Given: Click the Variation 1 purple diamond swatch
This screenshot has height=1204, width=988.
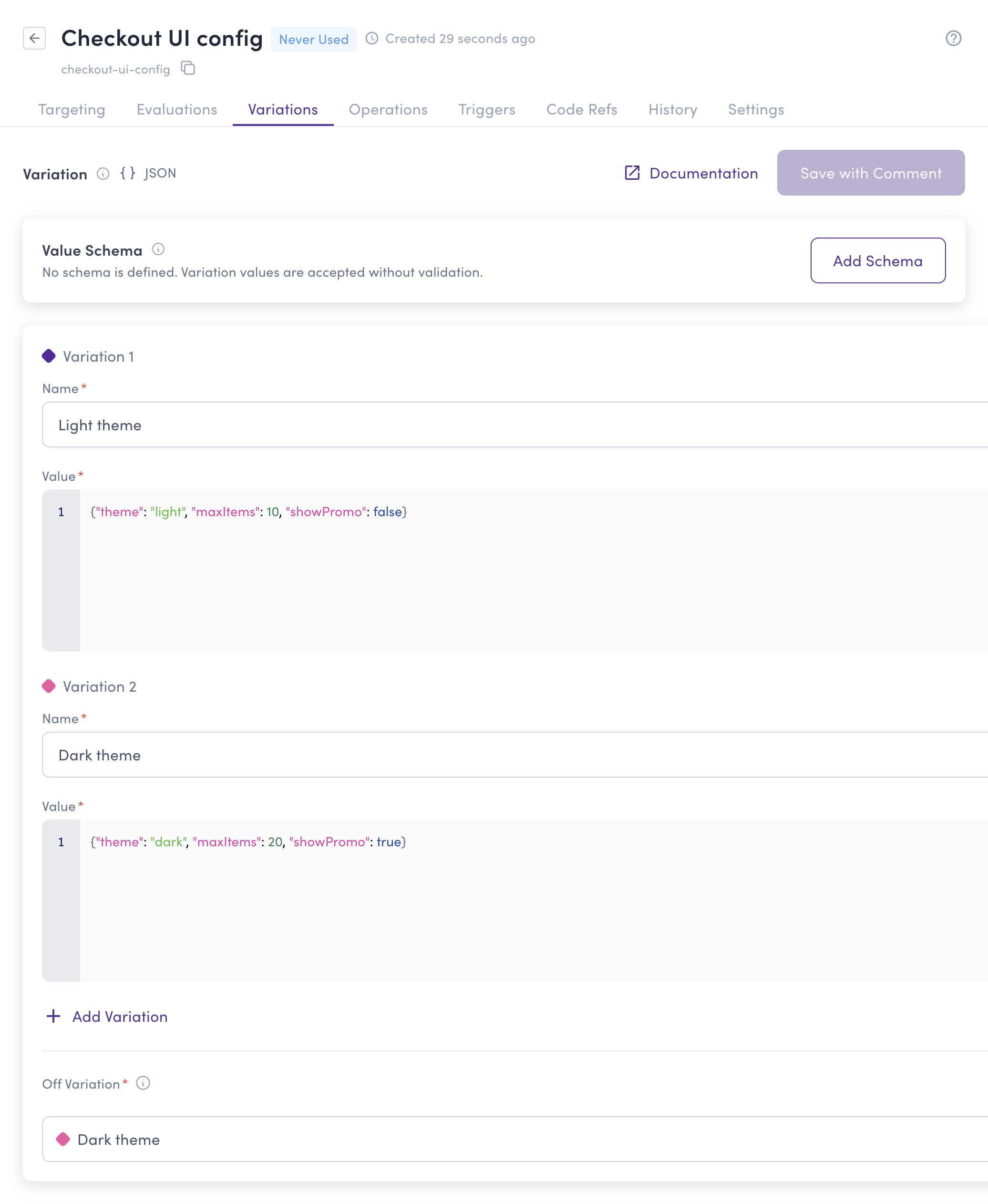Looking at the screenshot, I should pyautogui.click(x=49, y=356).
